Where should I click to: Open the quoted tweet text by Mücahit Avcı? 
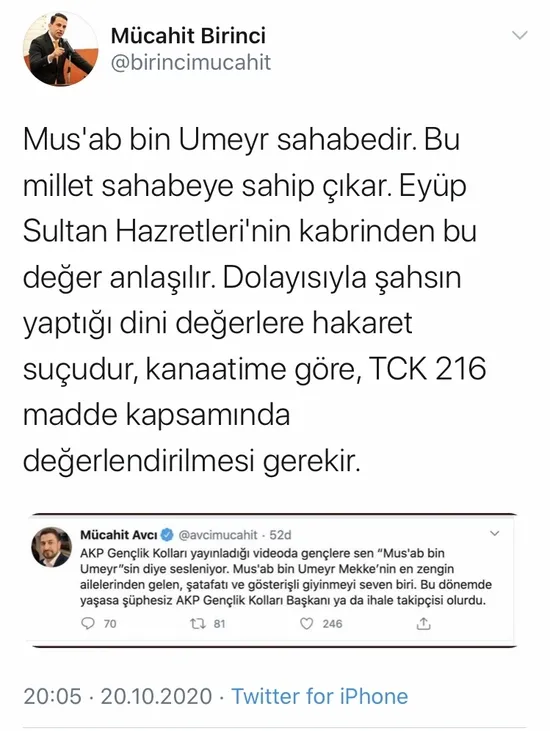[286, 577]
